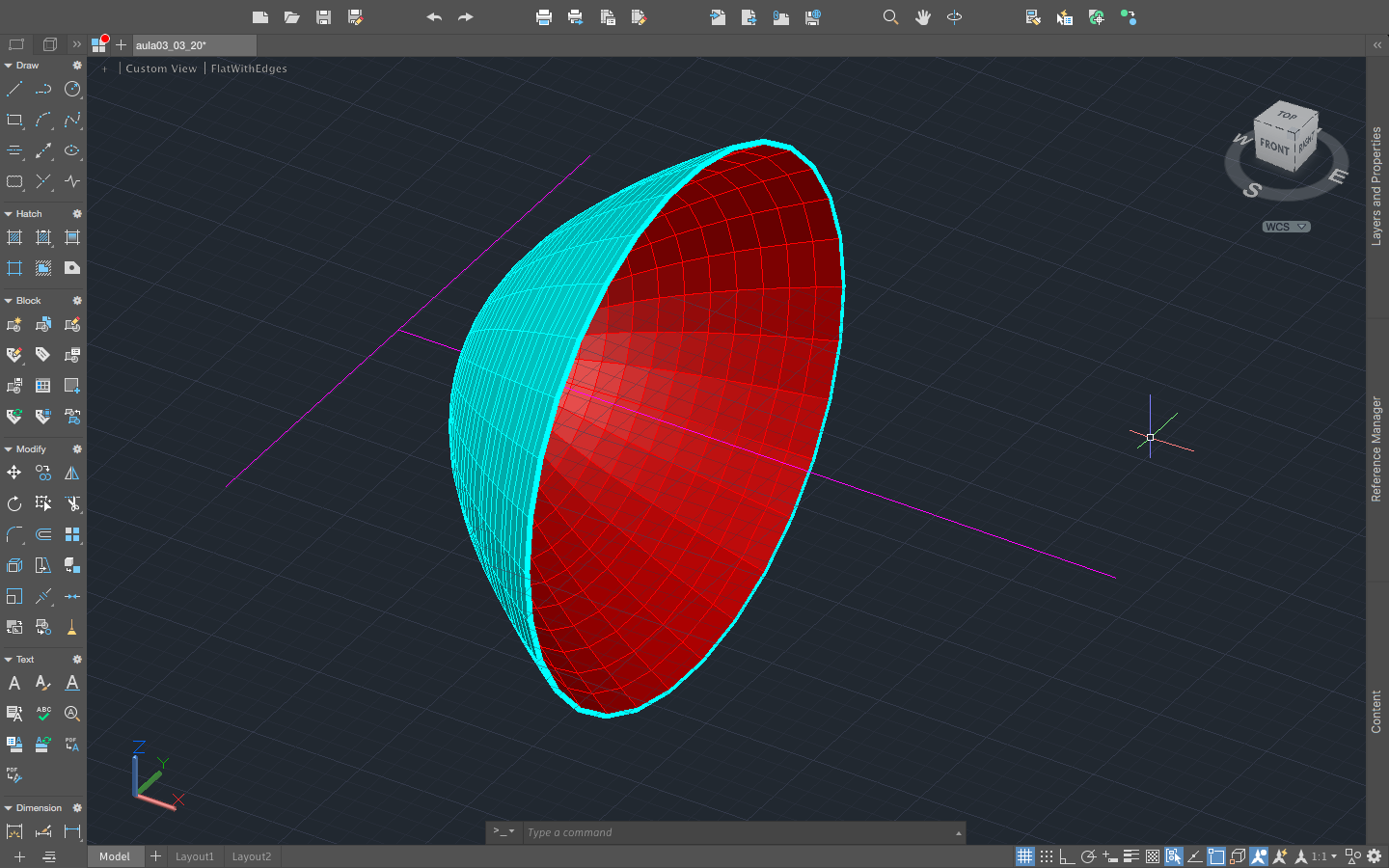
Task: Switch to the Layout1 tab
Action: tap(195, 856)
